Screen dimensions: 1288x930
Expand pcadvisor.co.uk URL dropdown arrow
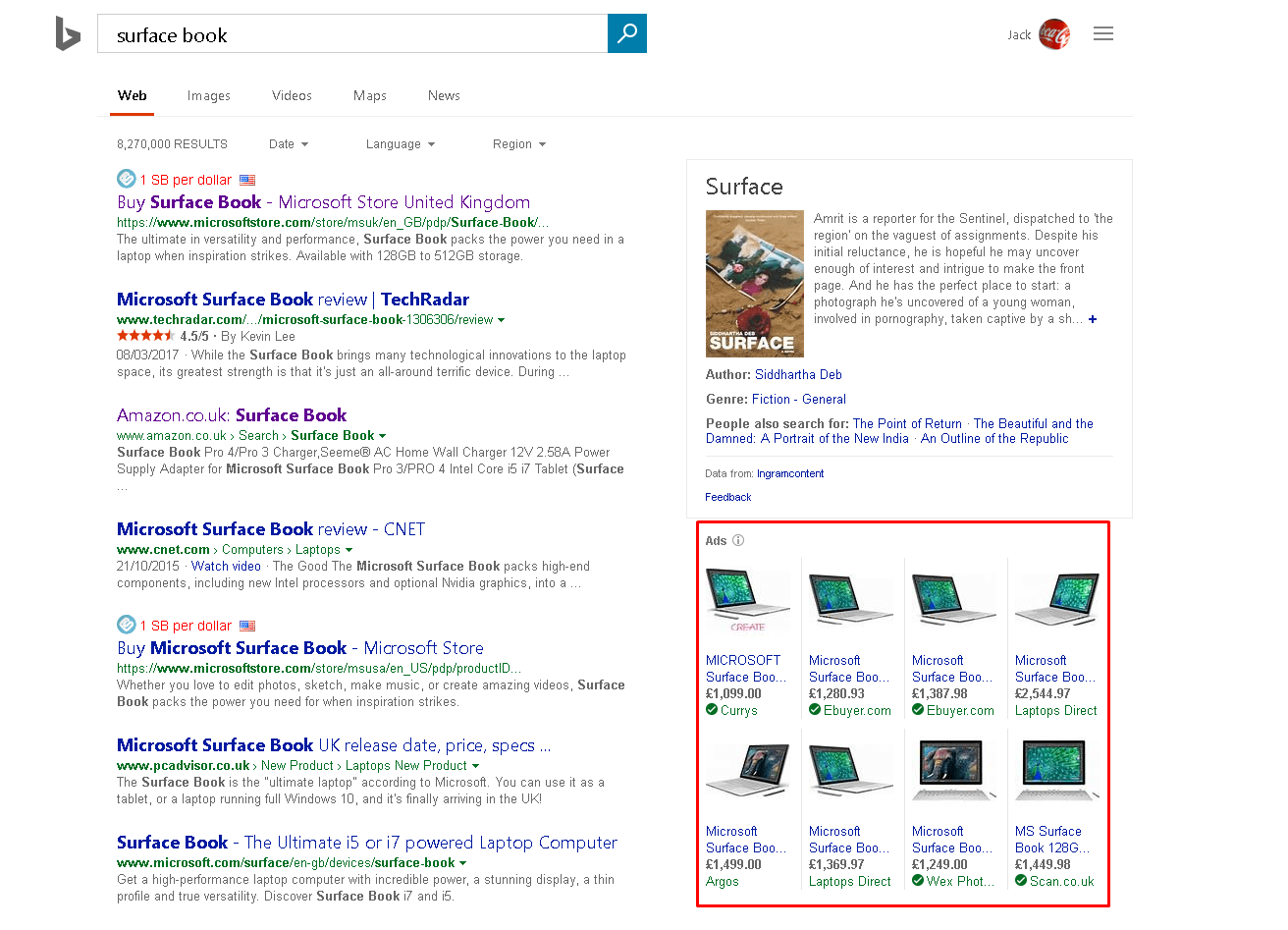pyautogui.click(x=475, y=766)
